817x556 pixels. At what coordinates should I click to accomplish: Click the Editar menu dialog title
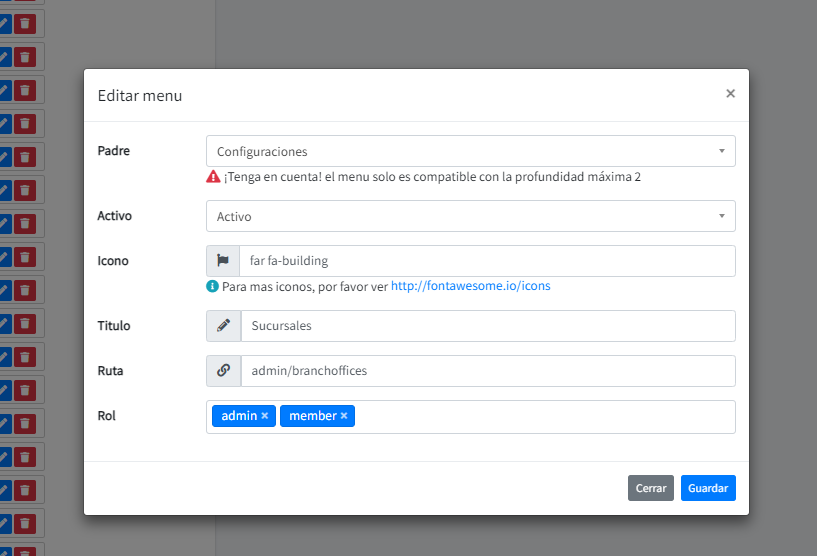tap(139, 96)
